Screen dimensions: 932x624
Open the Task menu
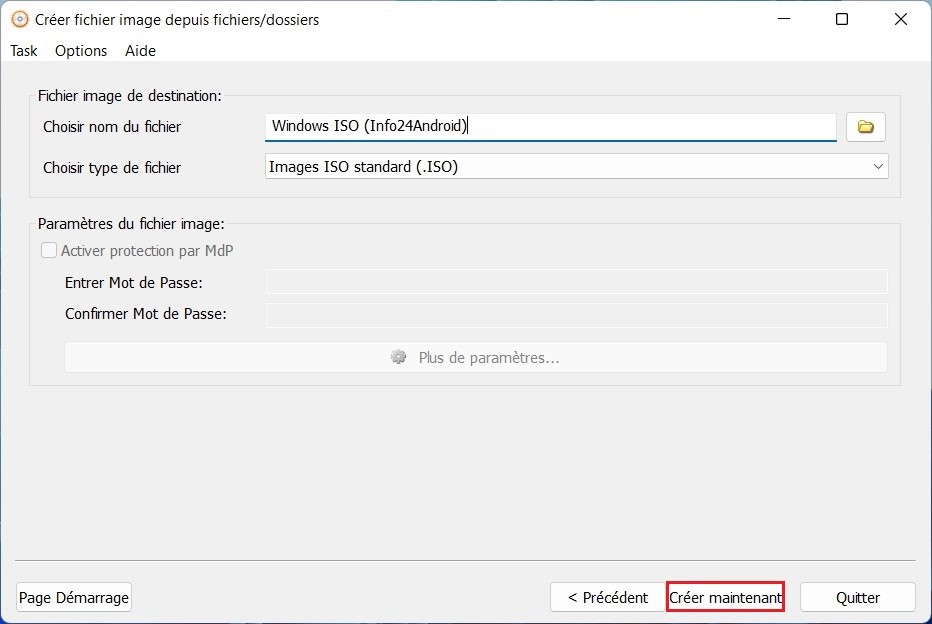point(23,50)
